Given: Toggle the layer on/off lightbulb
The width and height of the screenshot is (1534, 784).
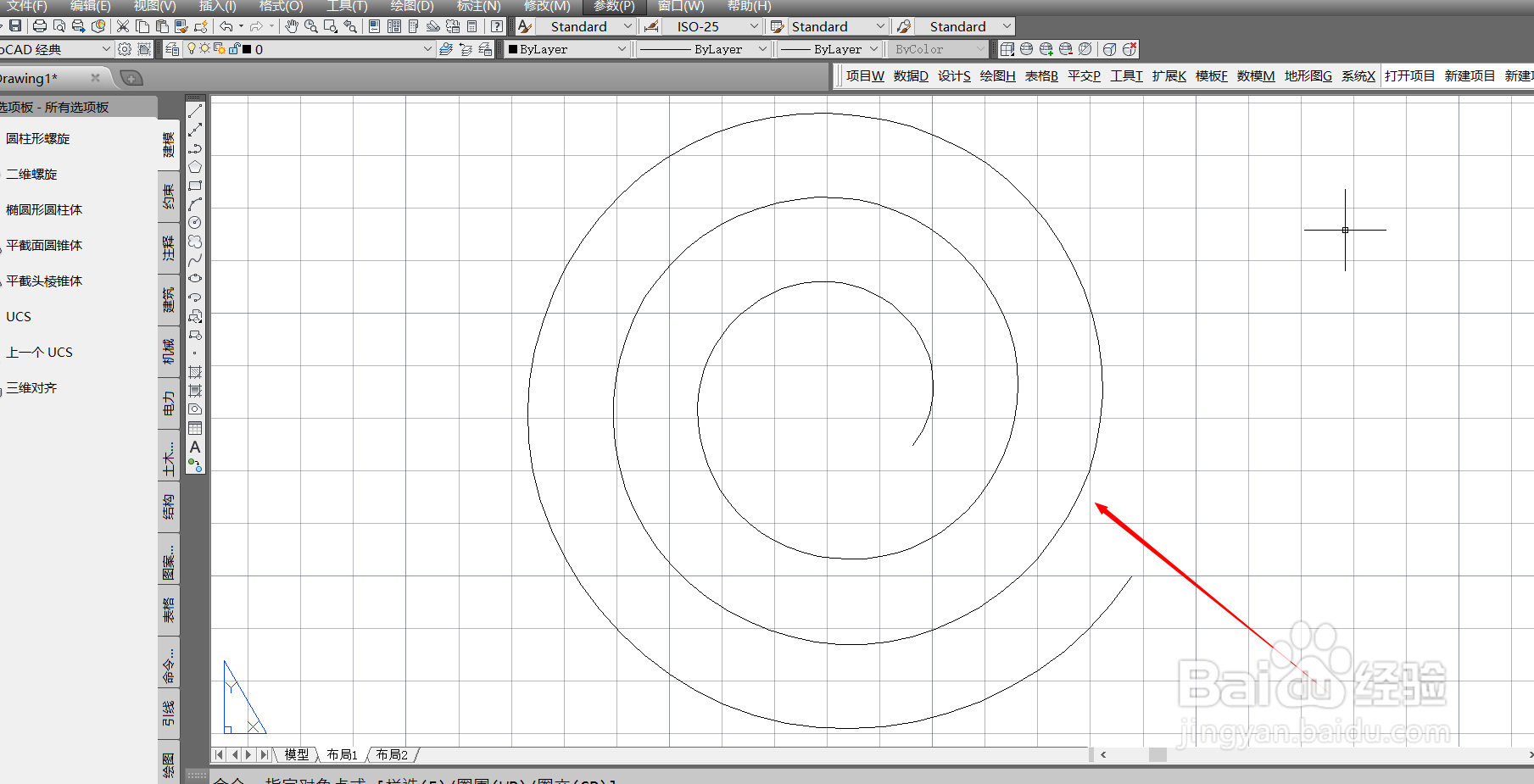Looking at the screenshot, I should click(x=192, y=49).
